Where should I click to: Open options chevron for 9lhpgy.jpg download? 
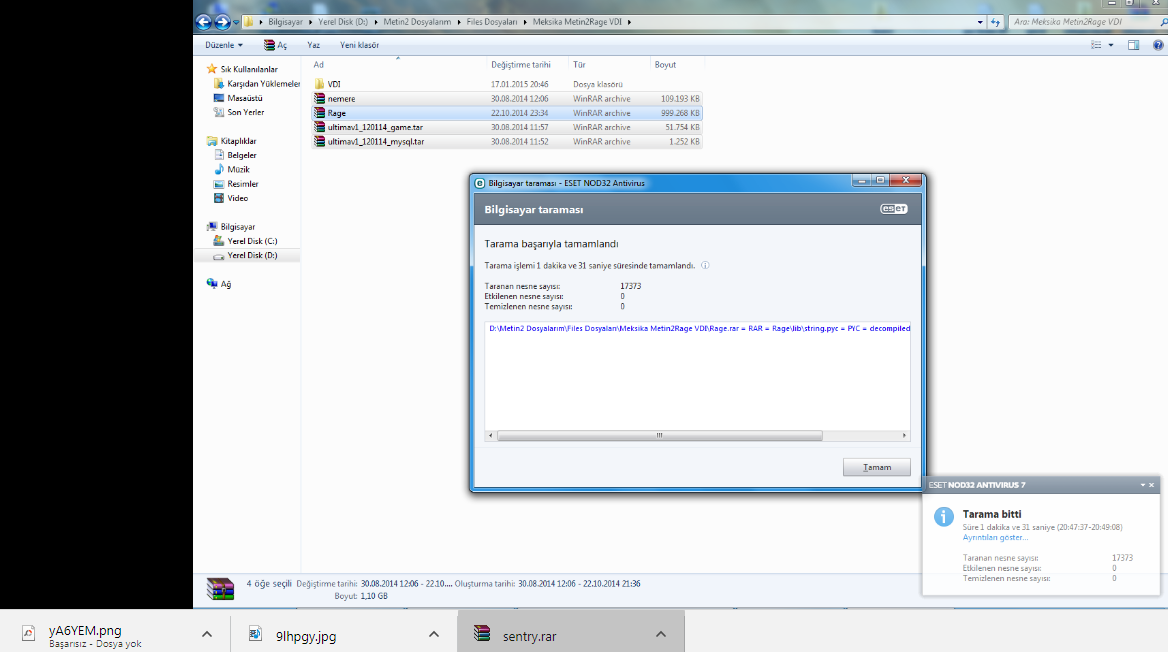click(x=434, y=634)
